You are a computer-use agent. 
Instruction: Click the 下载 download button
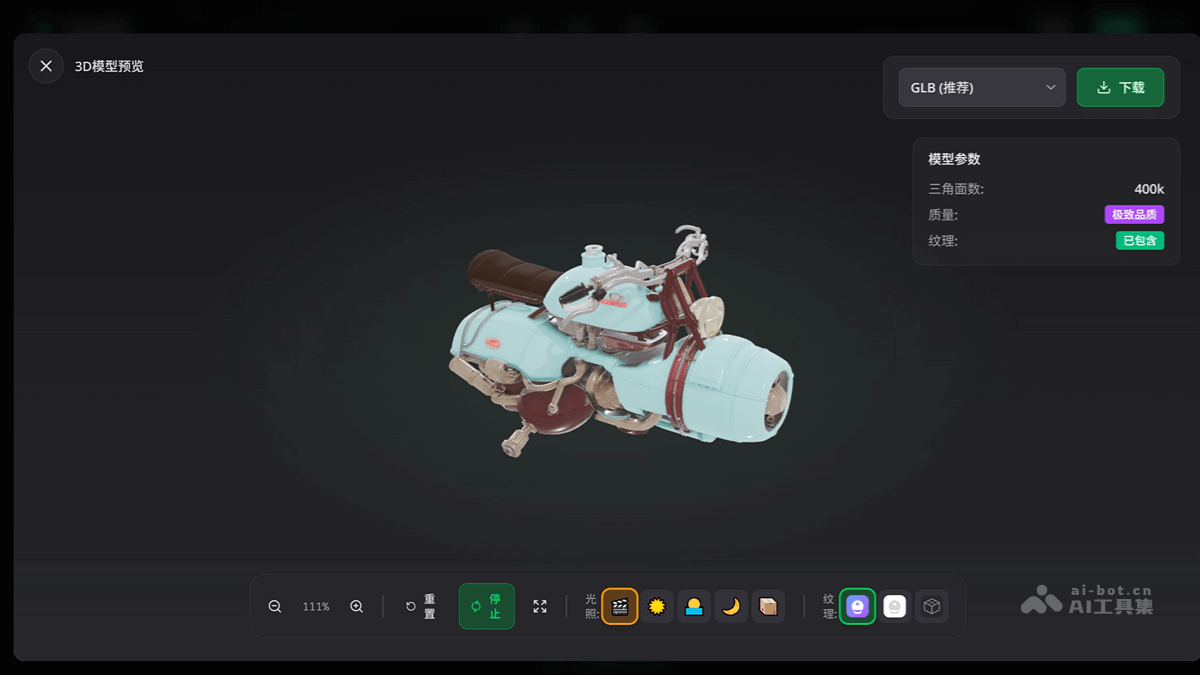click(1120, 88)
